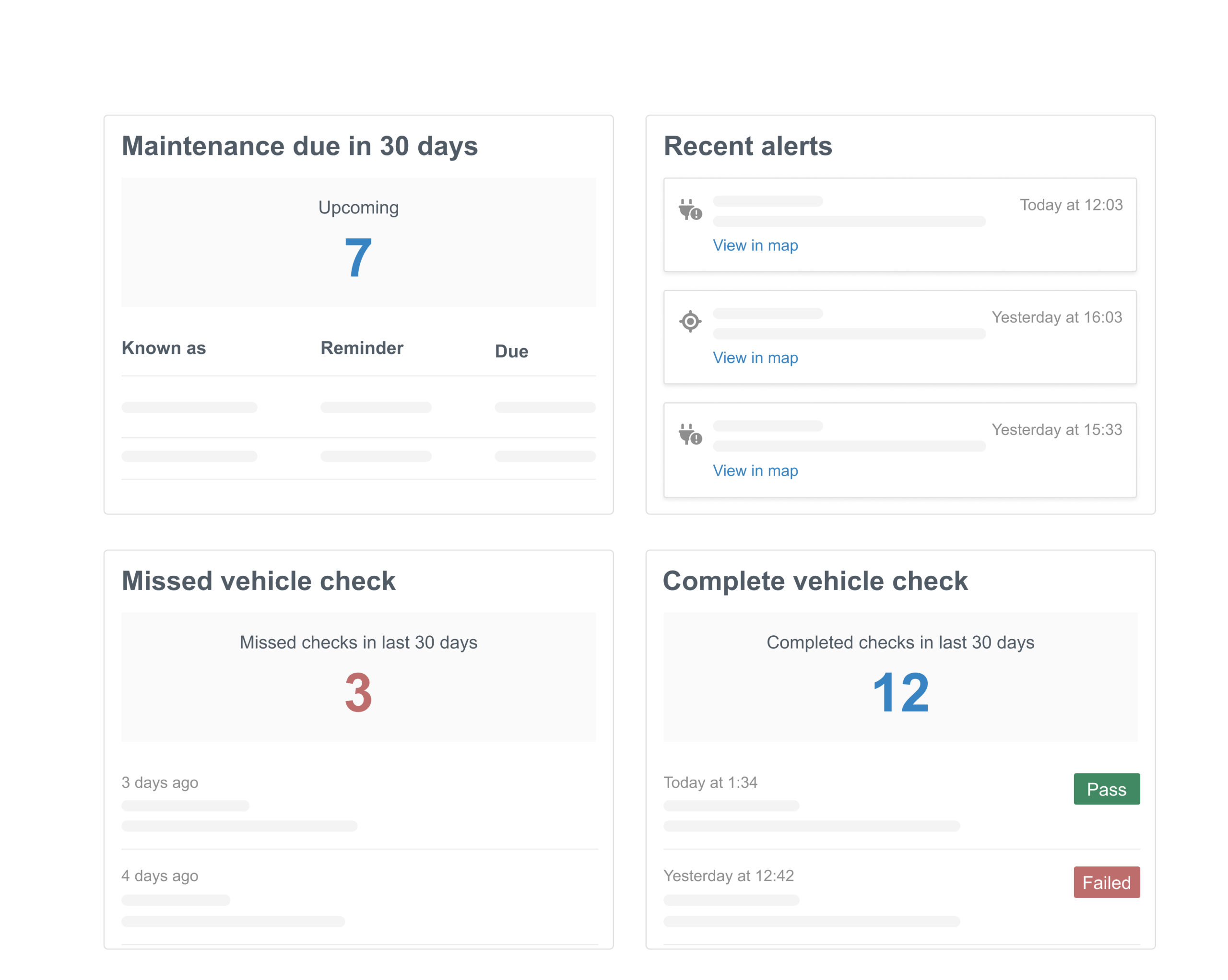The image size is (1228, 980).
Task: Click the Known as column header
Action: pos(164,348)
